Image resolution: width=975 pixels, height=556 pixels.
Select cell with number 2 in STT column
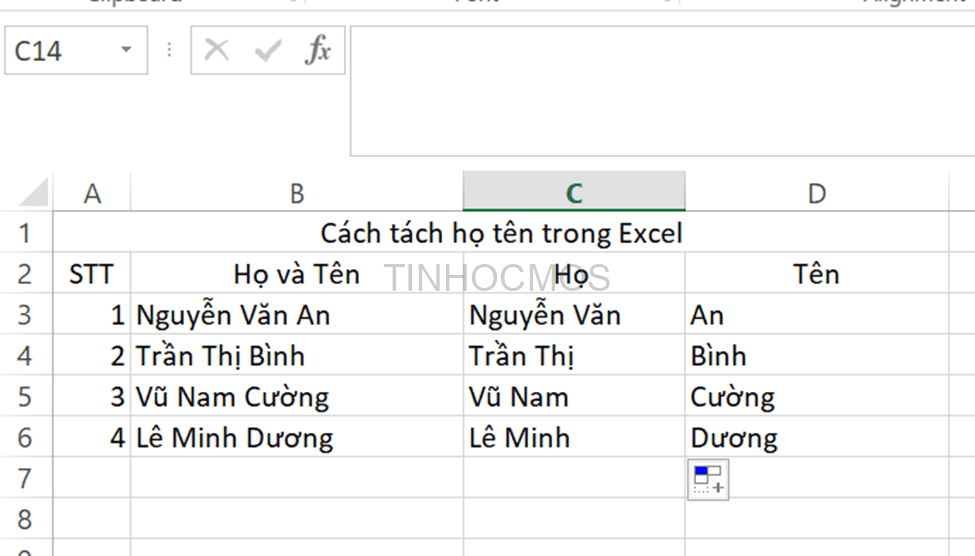click(92, 355)
